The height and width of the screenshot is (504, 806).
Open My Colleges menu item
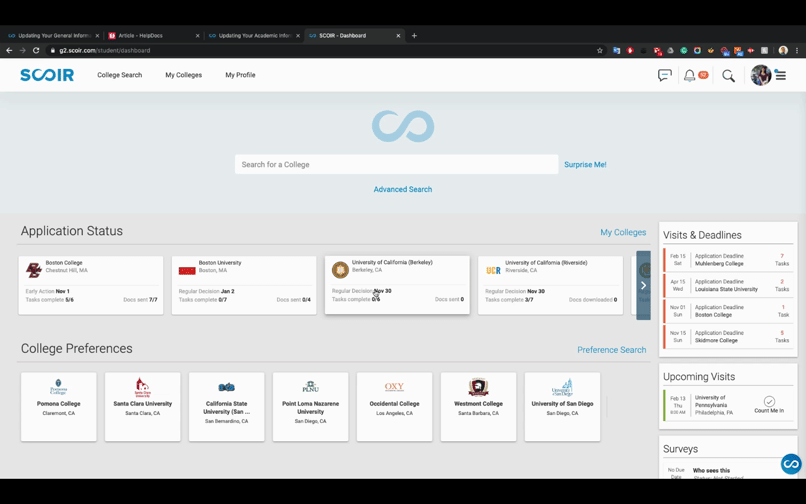click(x=184, y=75)
